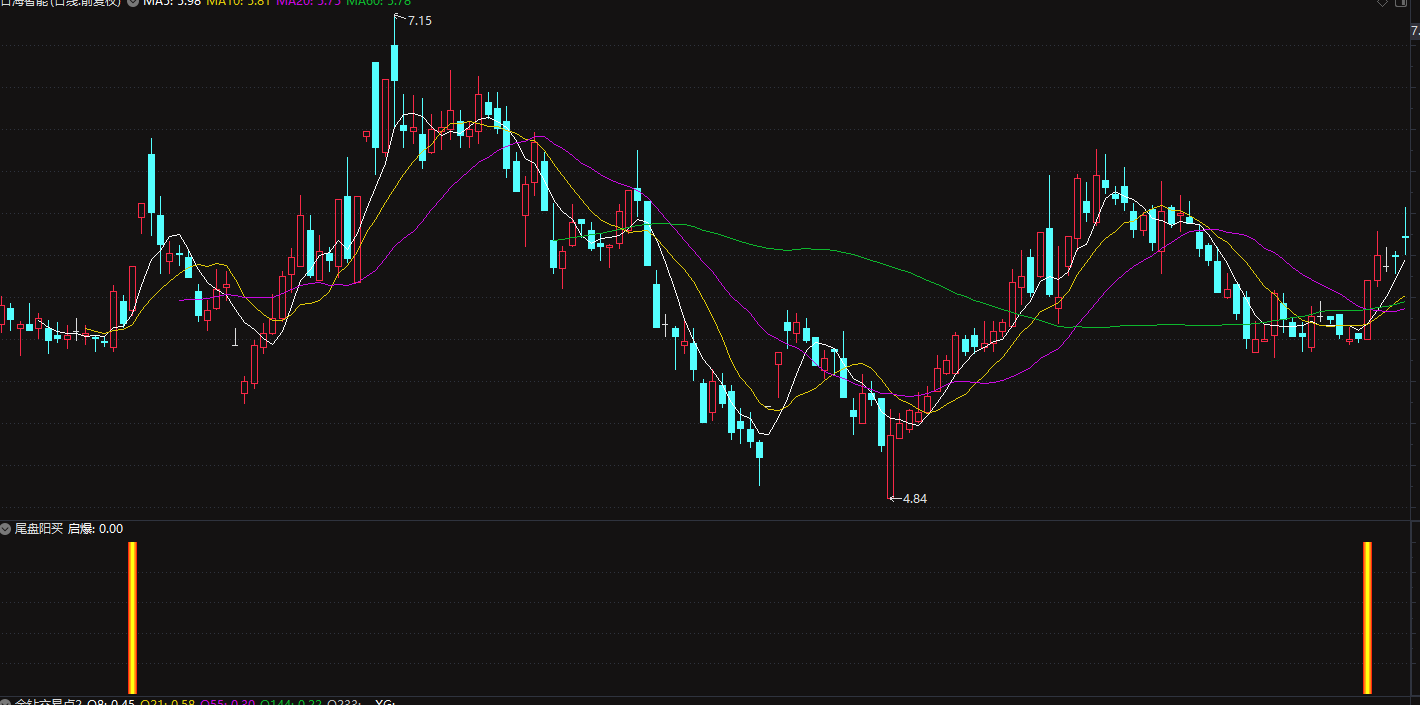The height and width of the screenshot is (705, 1420).
Task: Select the yellow MA10 label
Action: point(238,3)
